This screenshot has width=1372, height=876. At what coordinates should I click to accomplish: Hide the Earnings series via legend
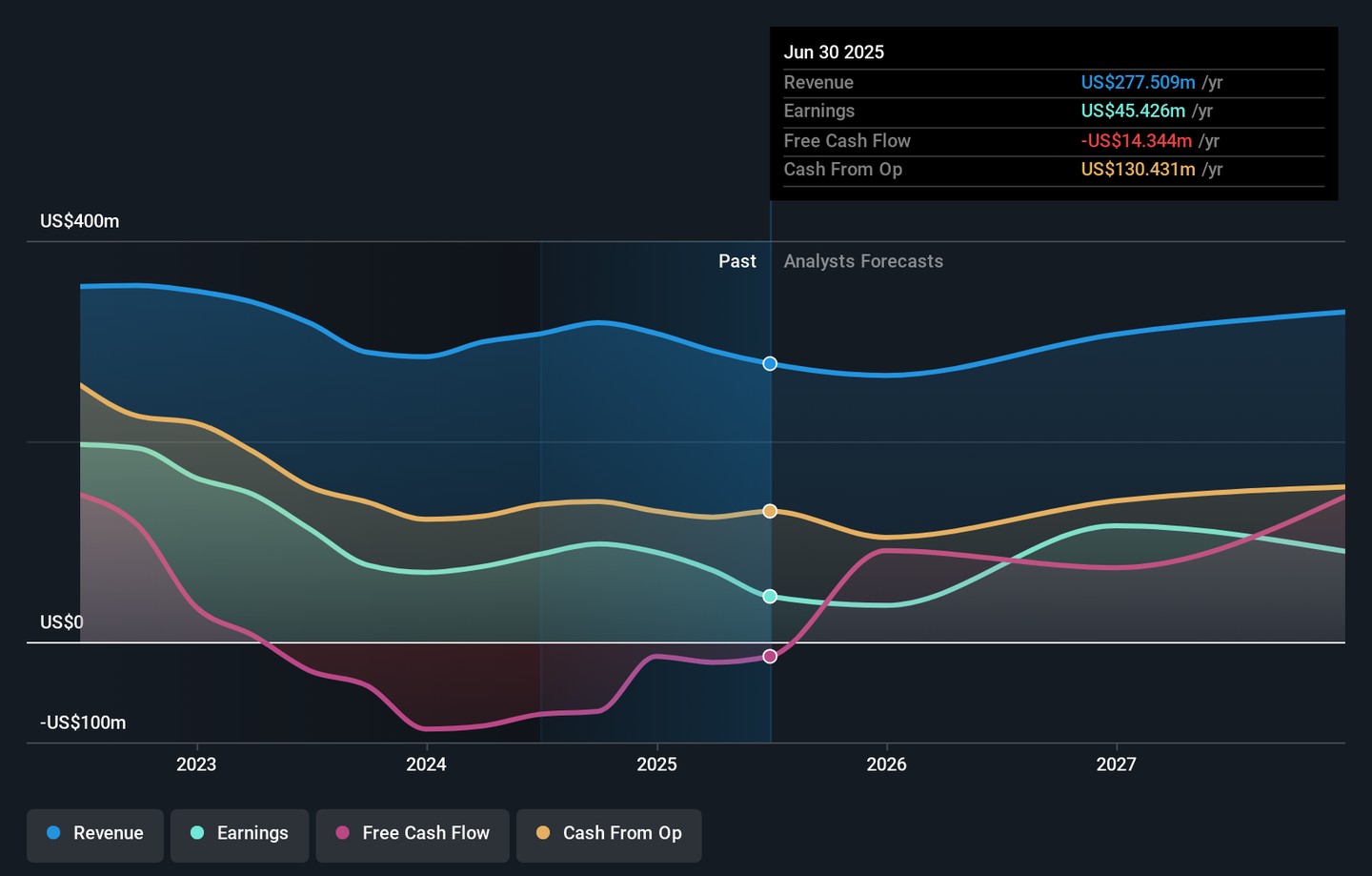tap(239, 834)
